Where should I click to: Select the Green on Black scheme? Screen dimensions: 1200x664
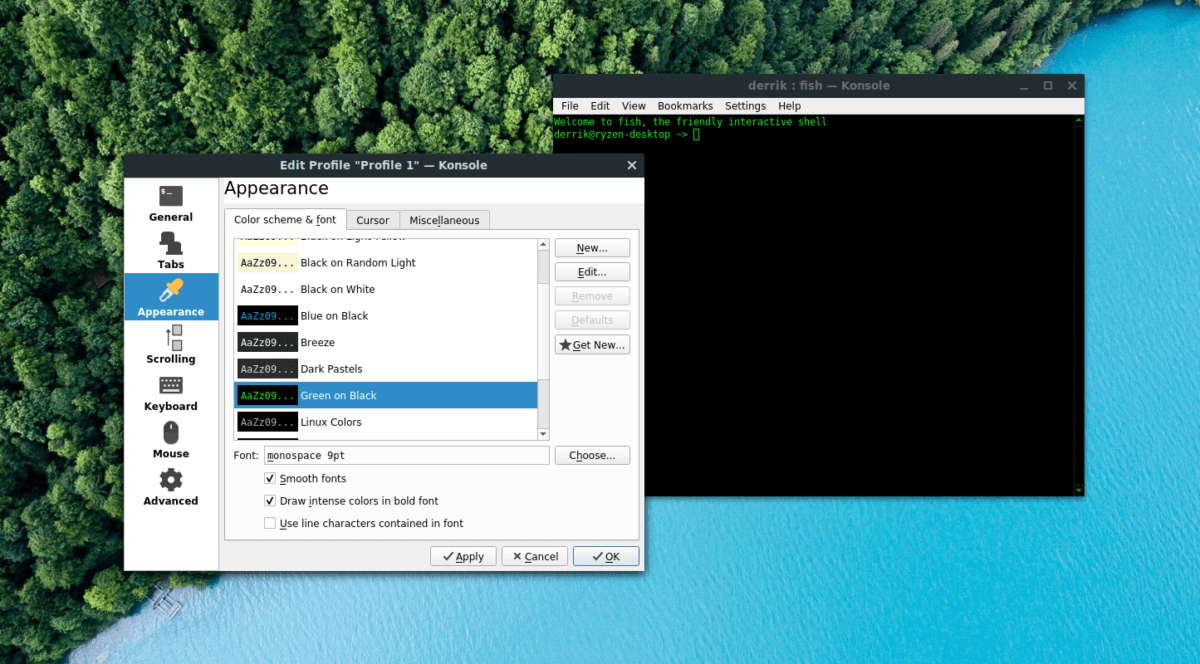[x=386, y=395]
